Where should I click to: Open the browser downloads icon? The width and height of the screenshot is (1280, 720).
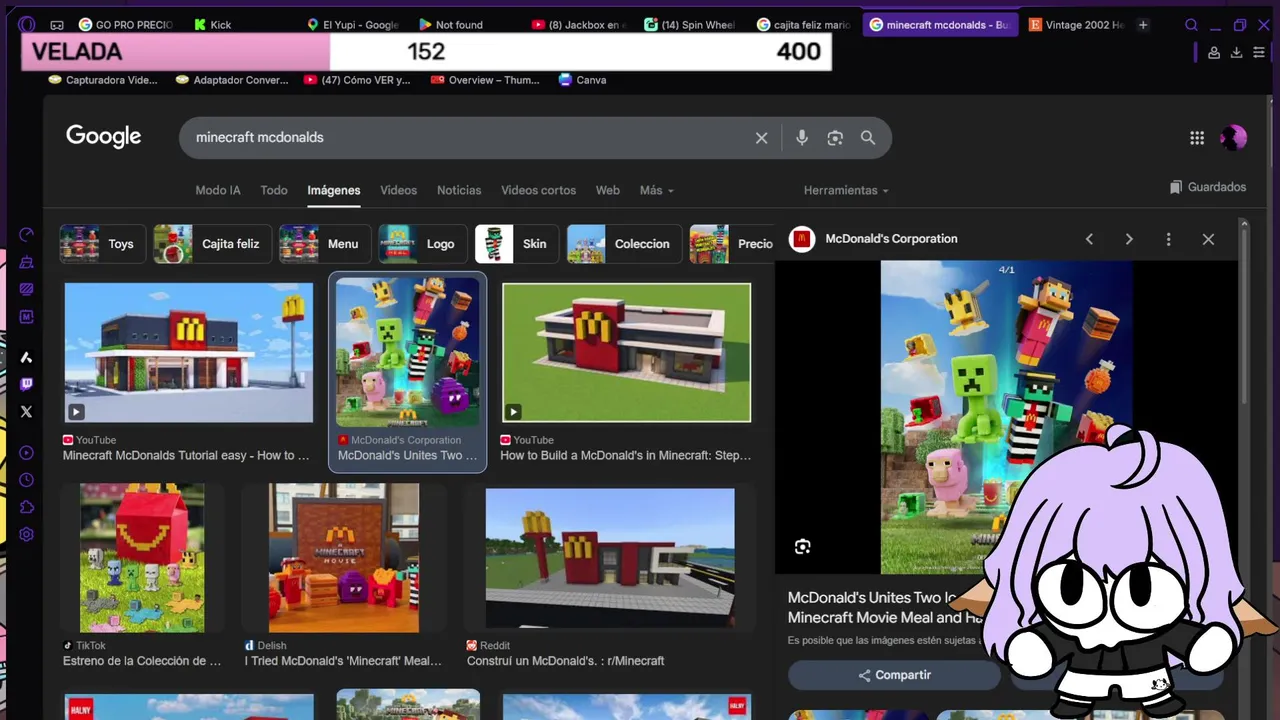(x=1237, y=53)
